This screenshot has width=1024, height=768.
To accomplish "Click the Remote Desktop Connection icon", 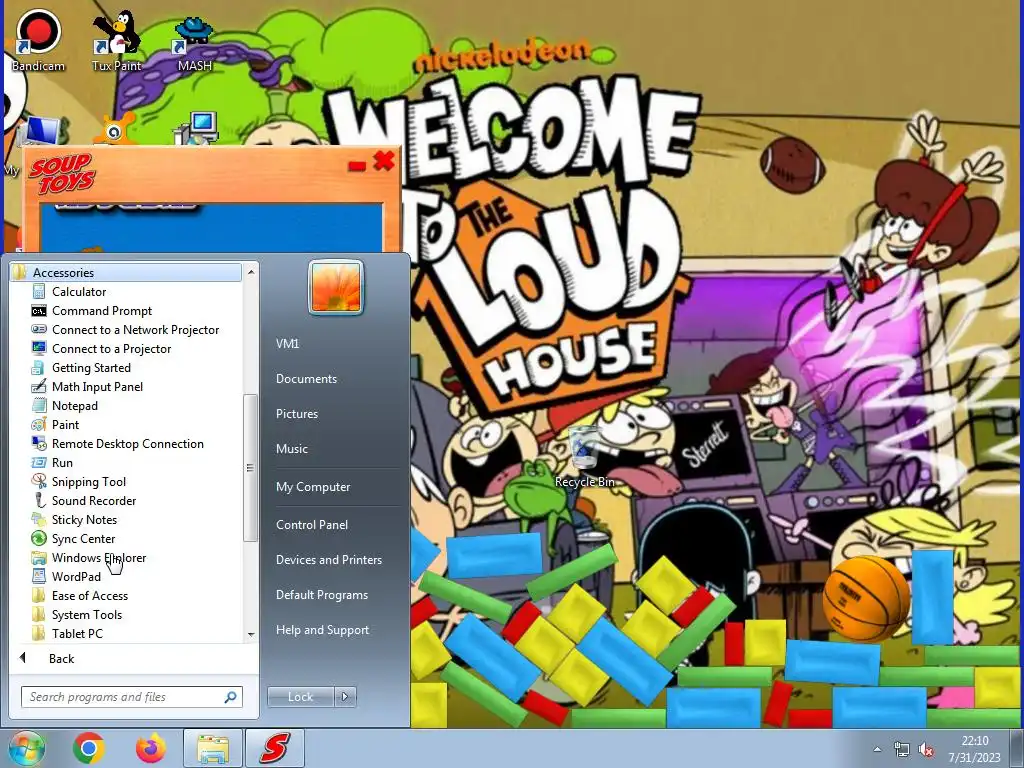I will coord(39,443).
